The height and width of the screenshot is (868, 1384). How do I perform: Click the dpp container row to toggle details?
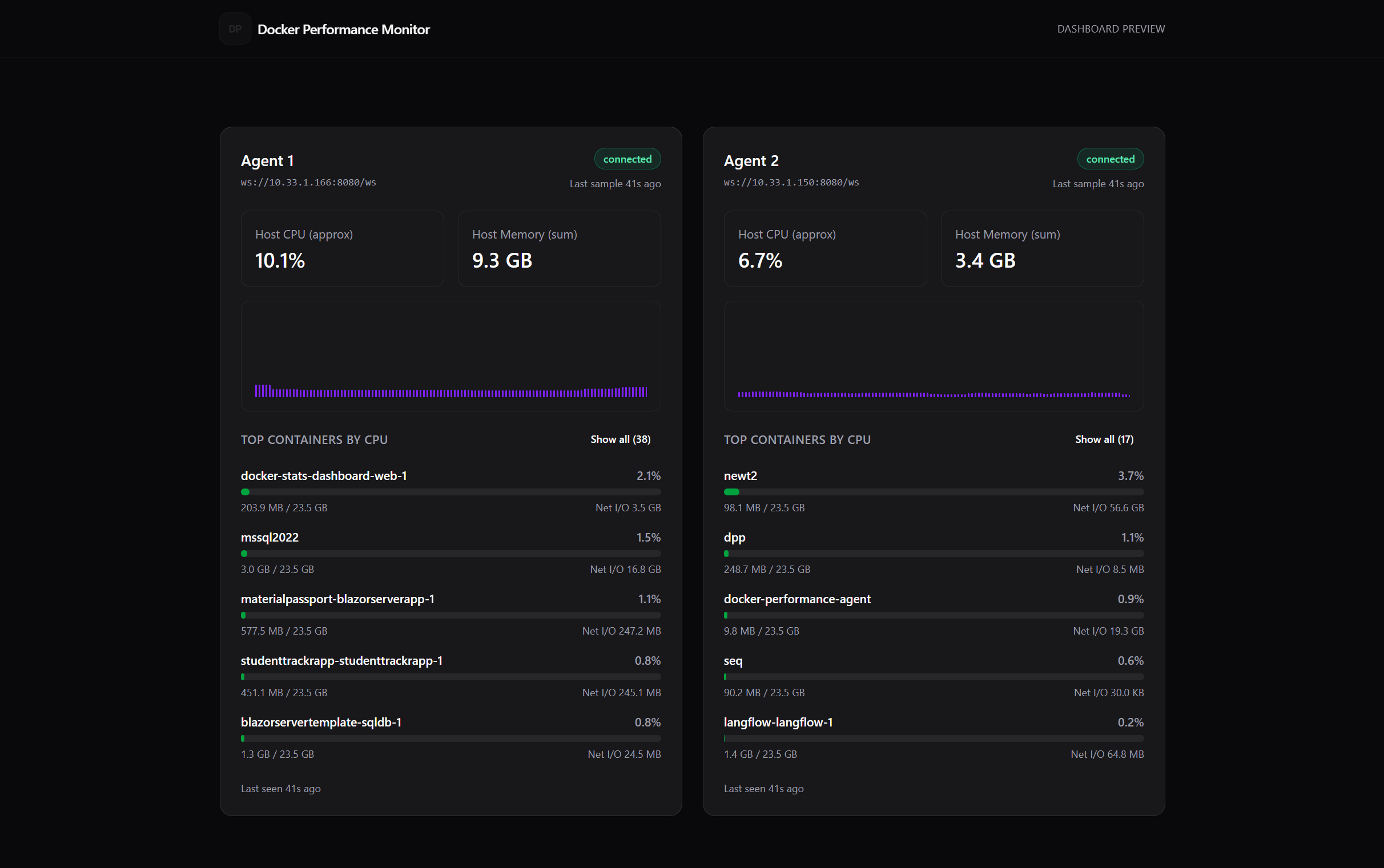(x=734, y=538)
